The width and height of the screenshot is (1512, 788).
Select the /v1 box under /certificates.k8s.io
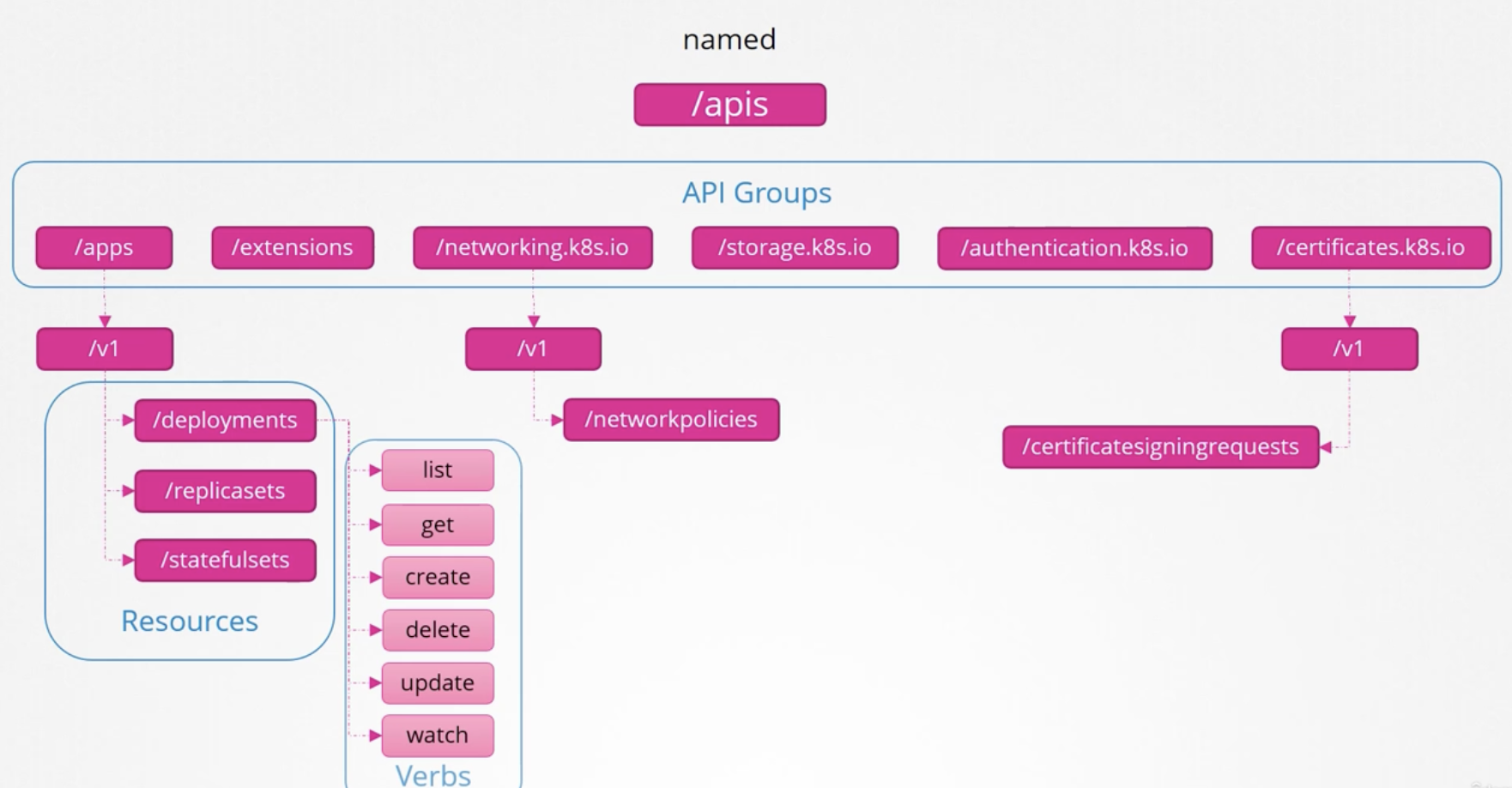pos(1349,349)
